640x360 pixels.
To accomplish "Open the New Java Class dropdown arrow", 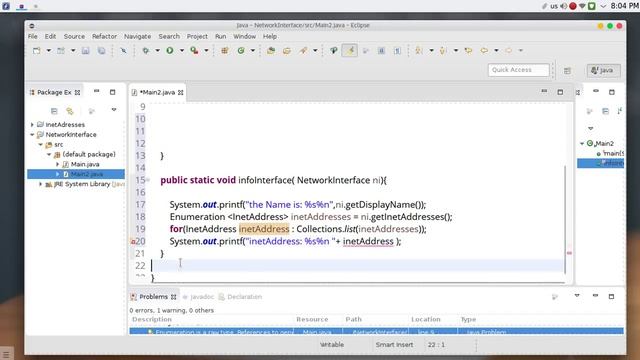I will [253, 51].
